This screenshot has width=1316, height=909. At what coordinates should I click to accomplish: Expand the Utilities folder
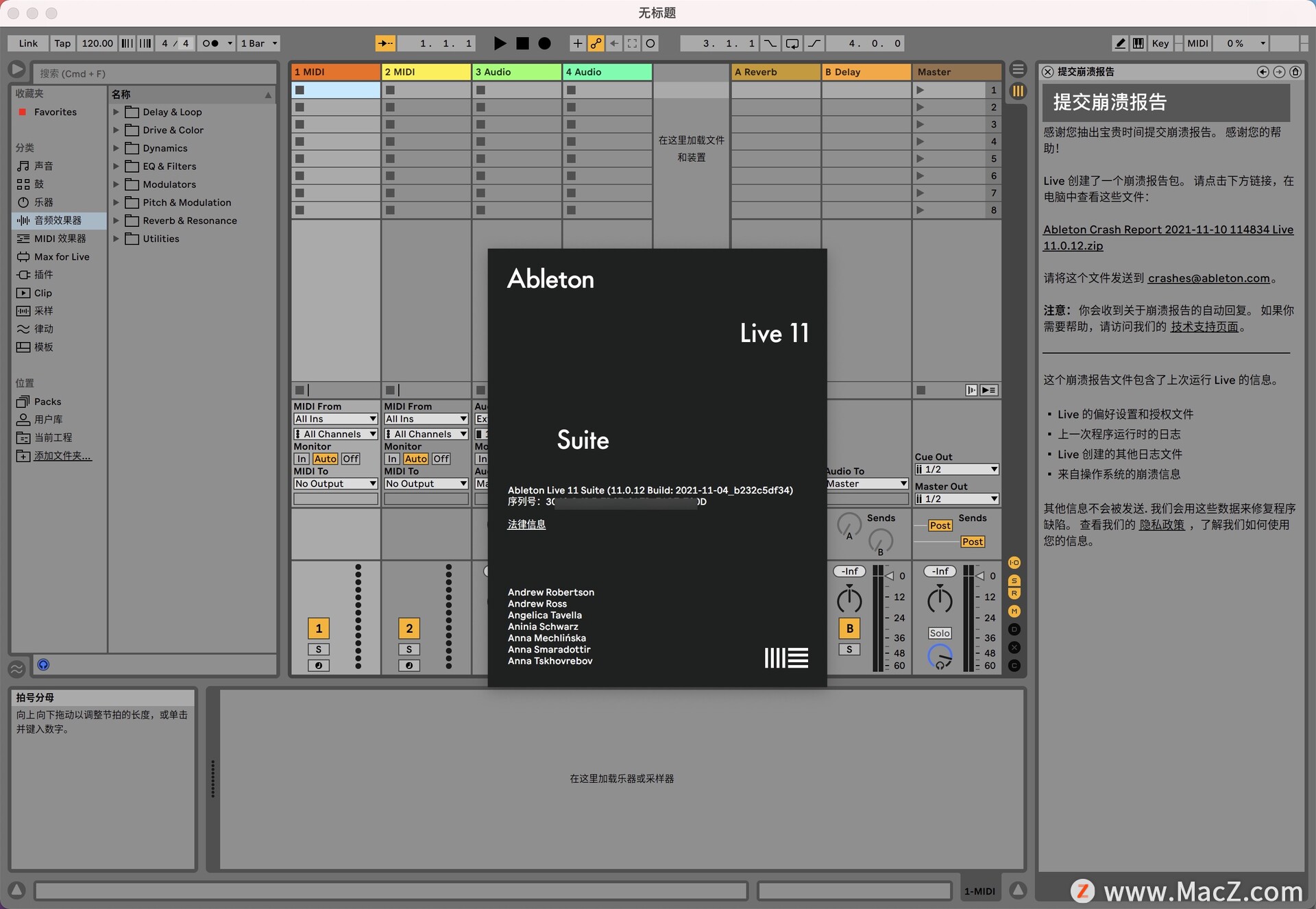(116, 239)
